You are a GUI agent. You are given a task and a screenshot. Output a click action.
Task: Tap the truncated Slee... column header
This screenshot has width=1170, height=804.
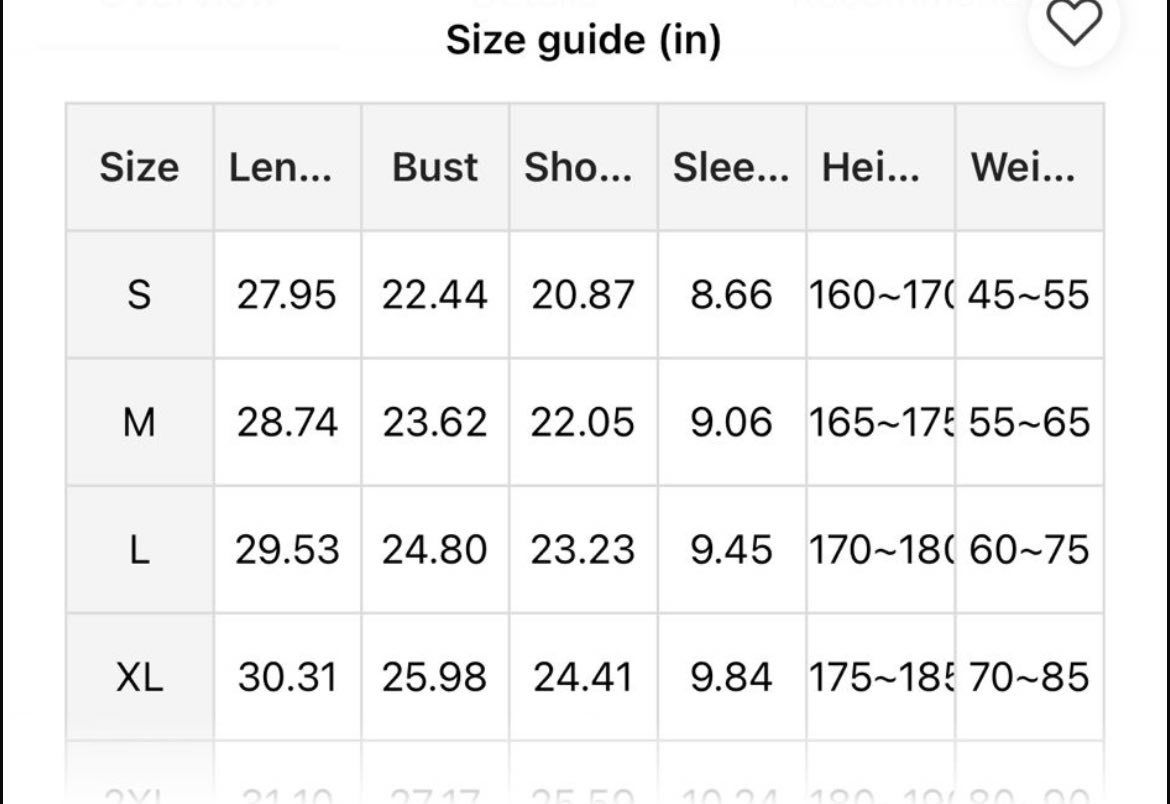click(731, 167)
